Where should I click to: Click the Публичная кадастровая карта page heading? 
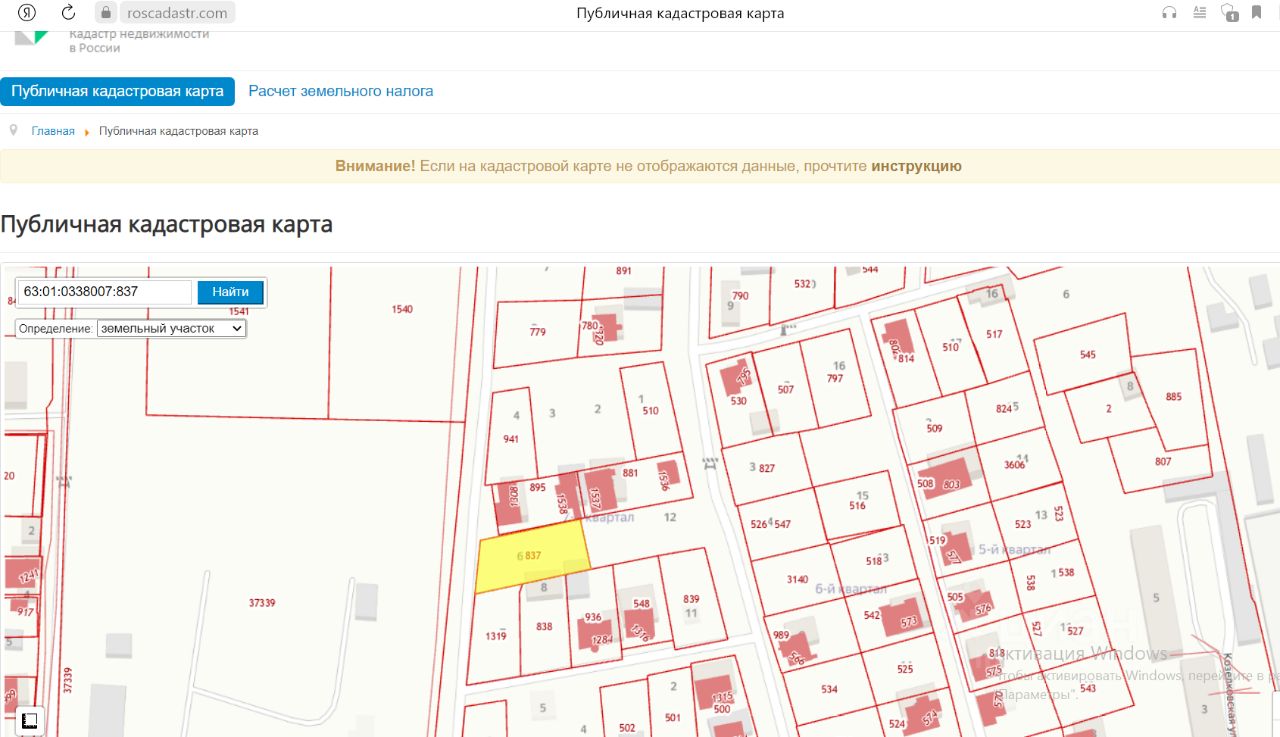[x=166, y=224]
